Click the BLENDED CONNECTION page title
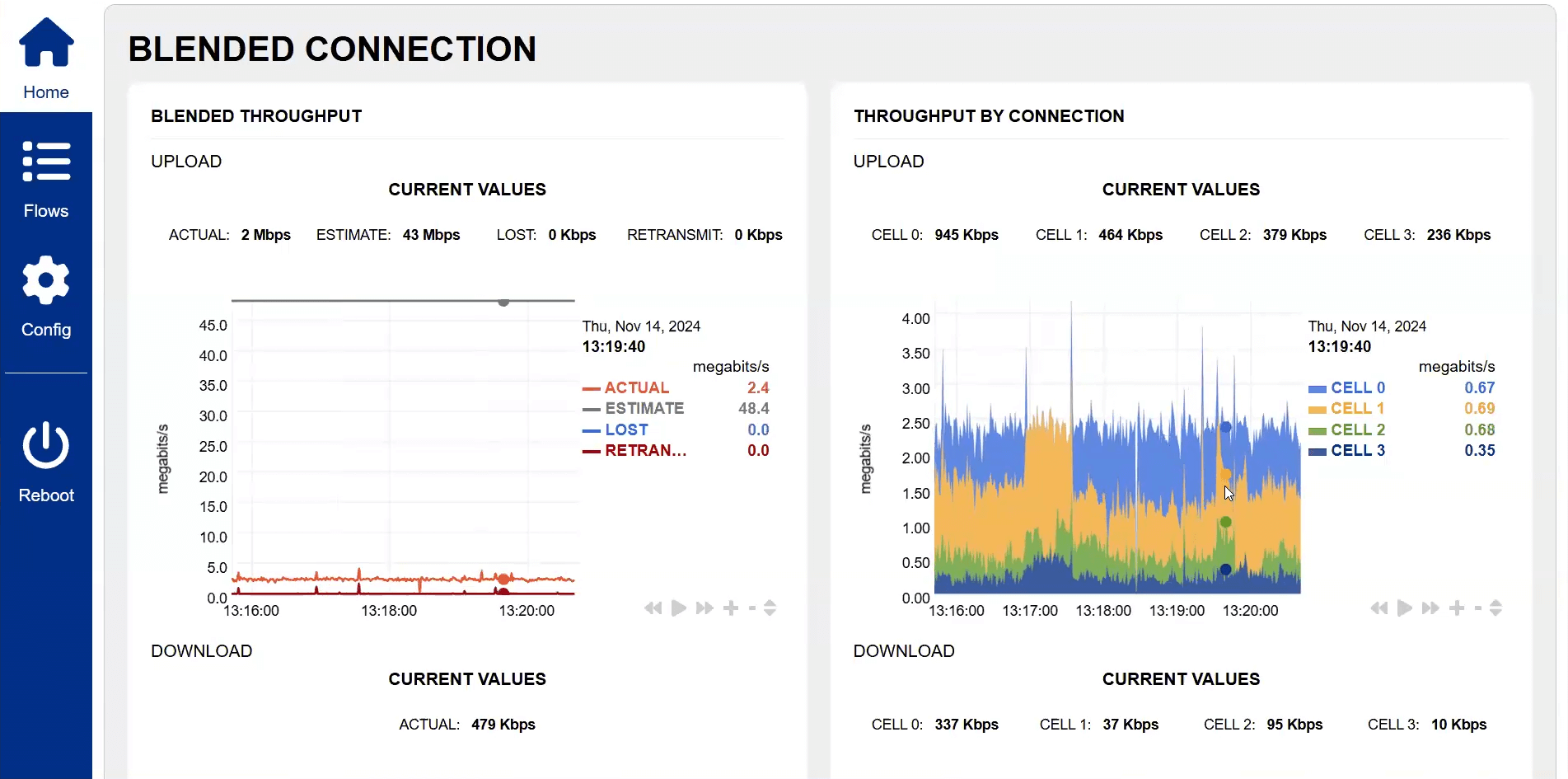 point(332,49)
